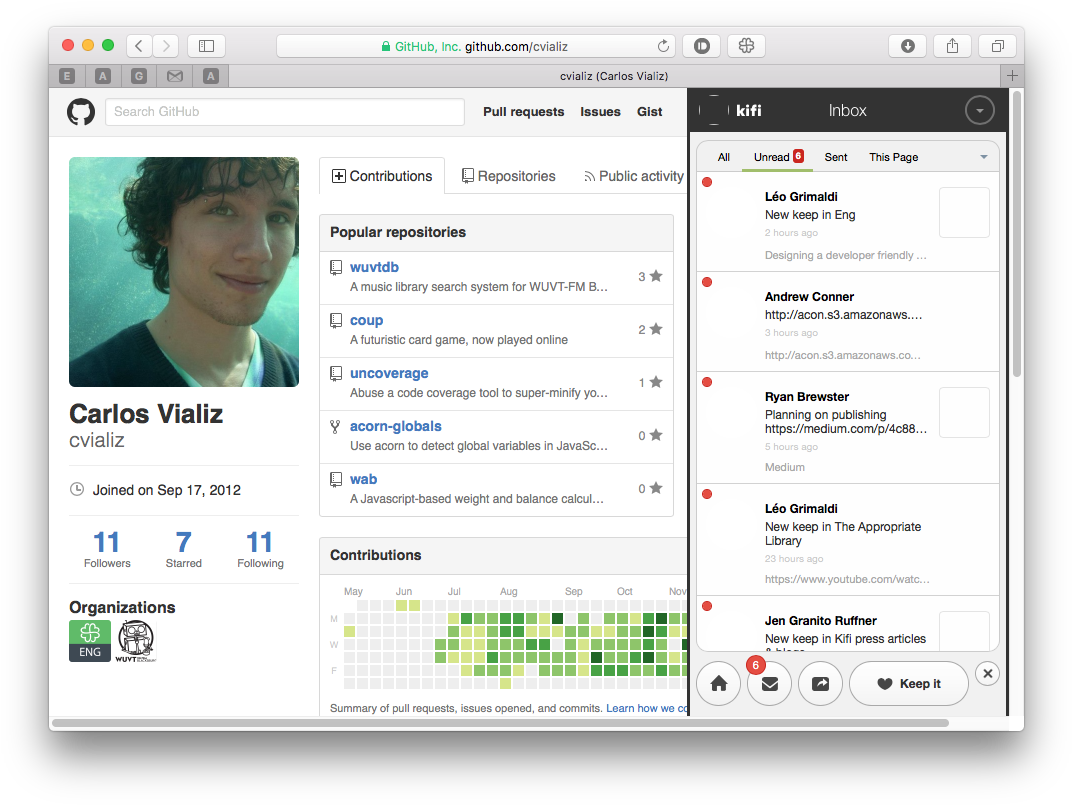This screenshot has width=1072, height=805.
Task: Click the Search GitHub field
Action: (285, 112)
